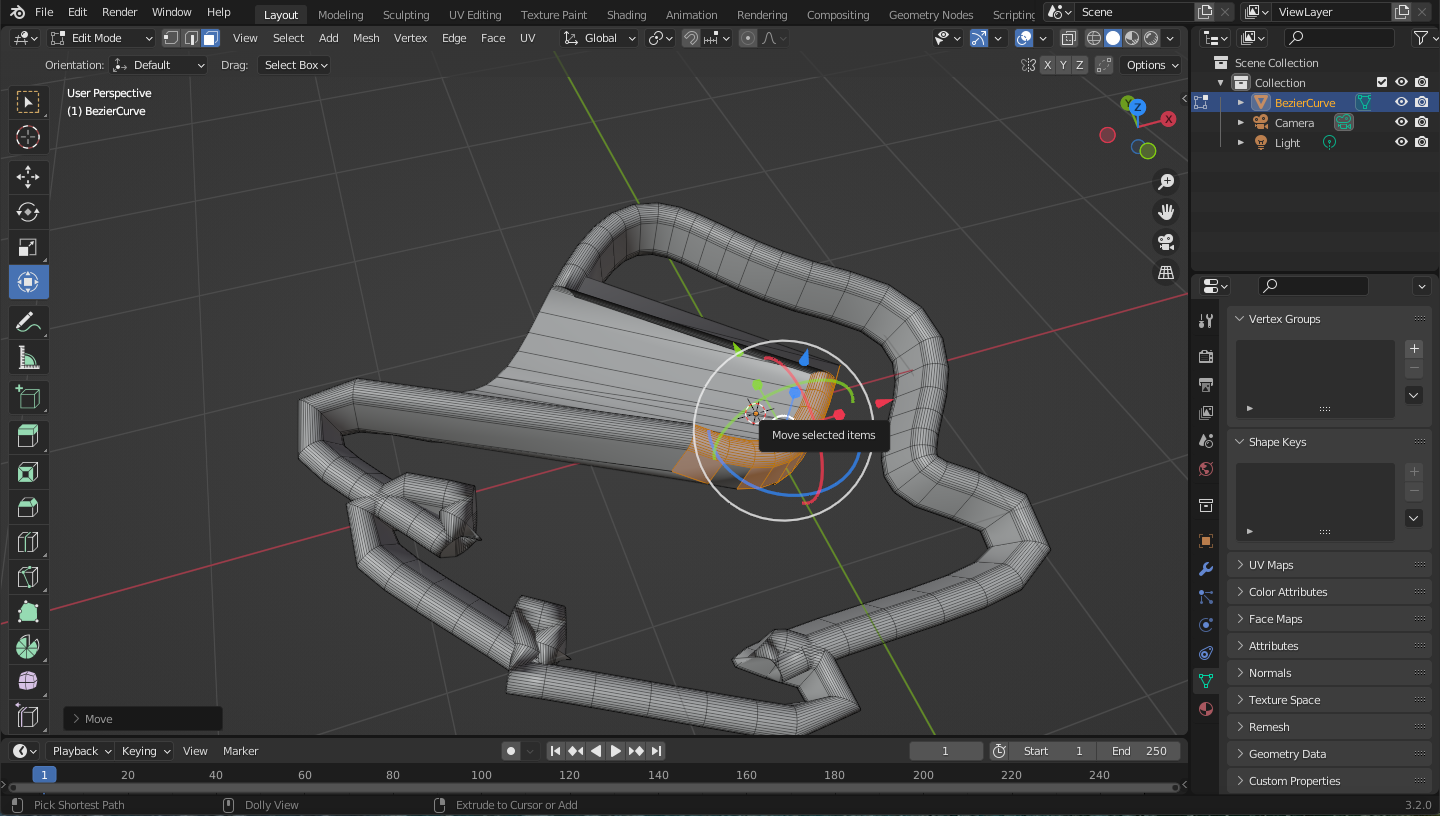The height and width of the screenshot is (816, 1440).
Task: Expand the Move operator panel
Action: click(x=143, y=719)
